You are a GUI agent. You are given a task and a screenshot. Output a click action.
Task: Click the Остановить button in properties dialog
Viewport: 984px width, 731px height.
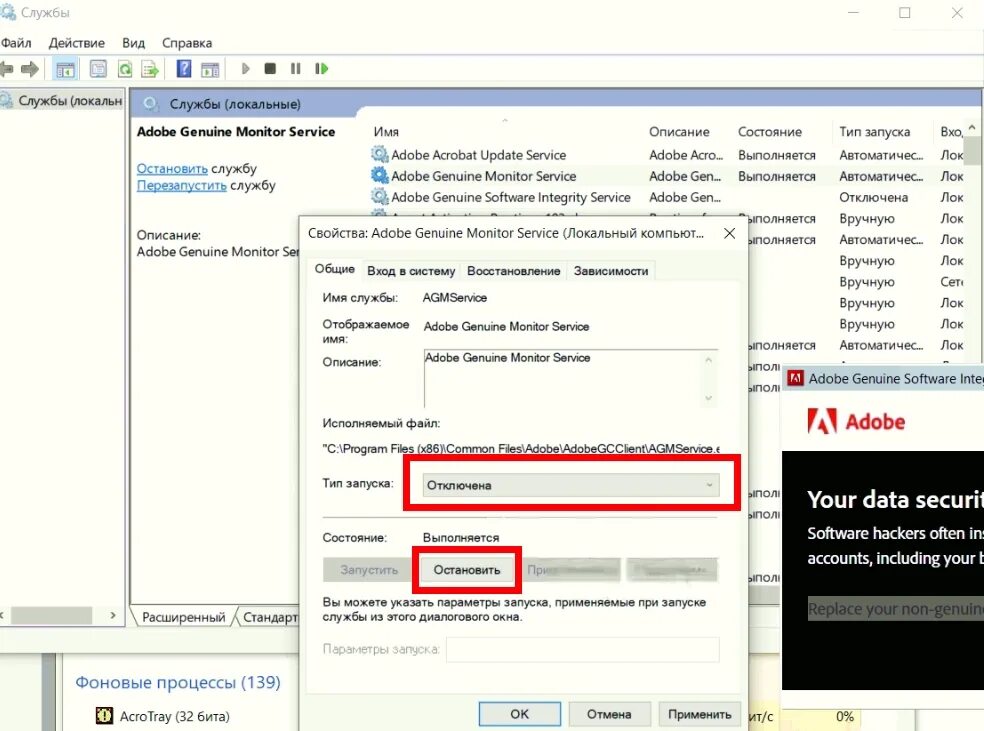click(x=467, y=570)
